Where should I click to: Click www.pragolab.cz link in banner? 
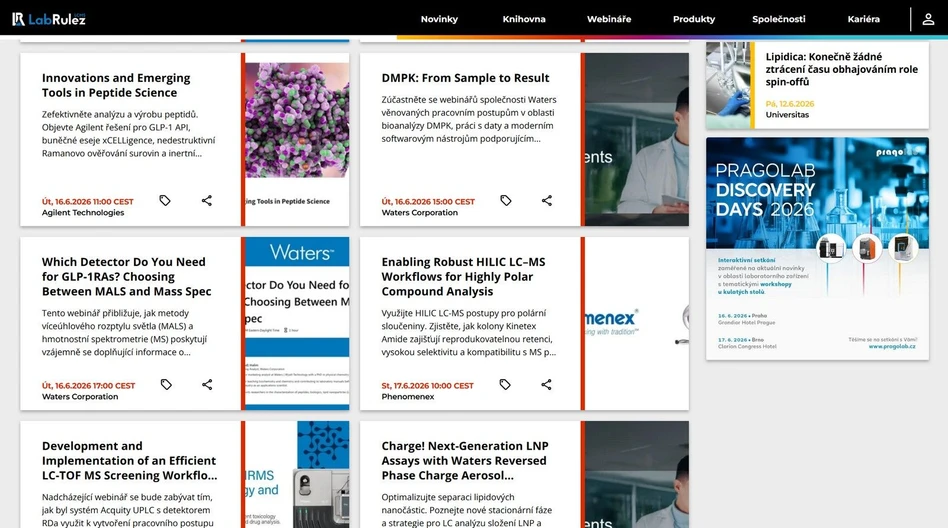pos(892,347)
